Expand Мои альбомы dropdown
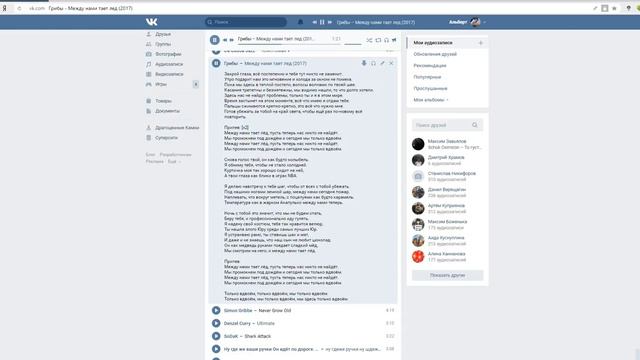The width and height of the screenshot is (640, 360). tap(431, 100)
